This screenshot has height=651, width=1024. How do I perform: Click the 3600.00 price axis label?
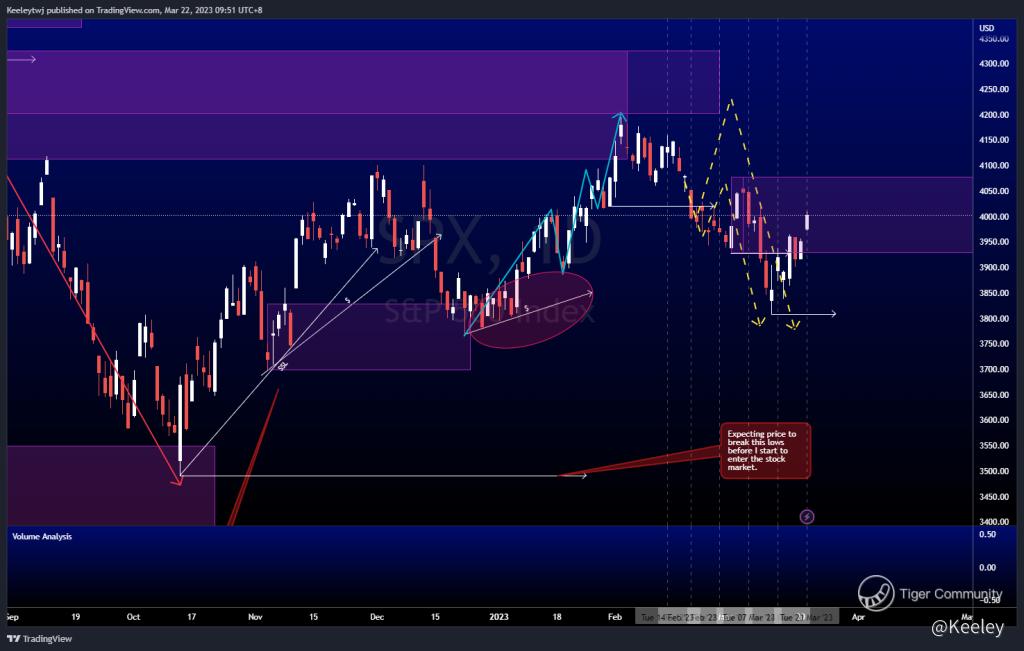click(x=993, y=421)
